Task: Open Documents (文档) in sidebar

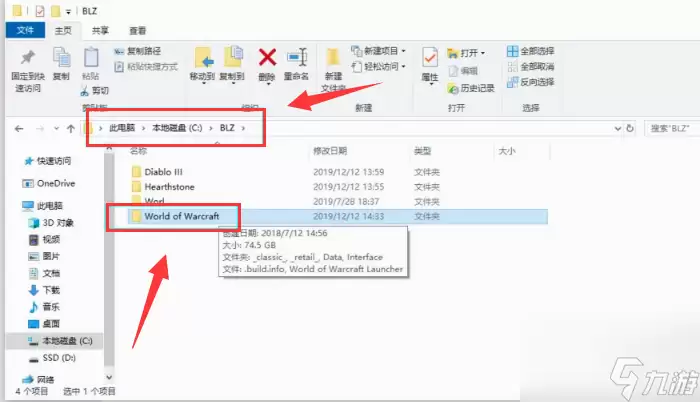Action: pyautogui.click(x=45, y=273)
